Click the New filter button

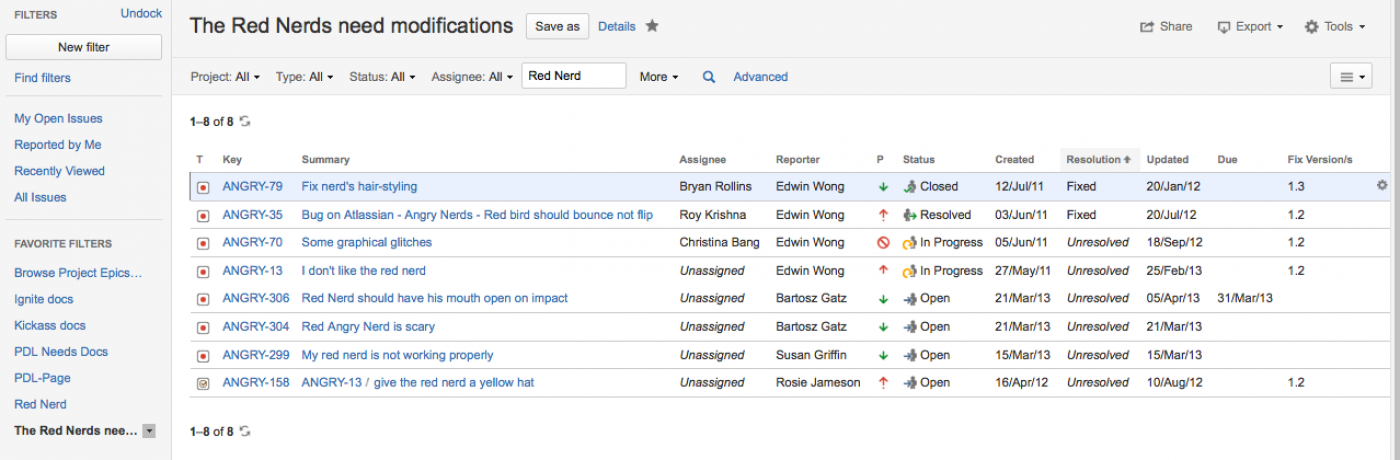84,47
